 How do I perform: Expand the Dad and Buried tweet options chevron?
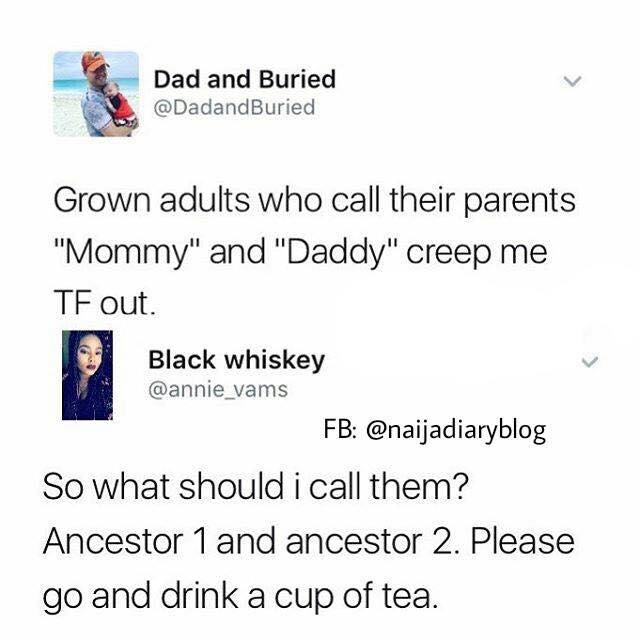coord(572,81)
